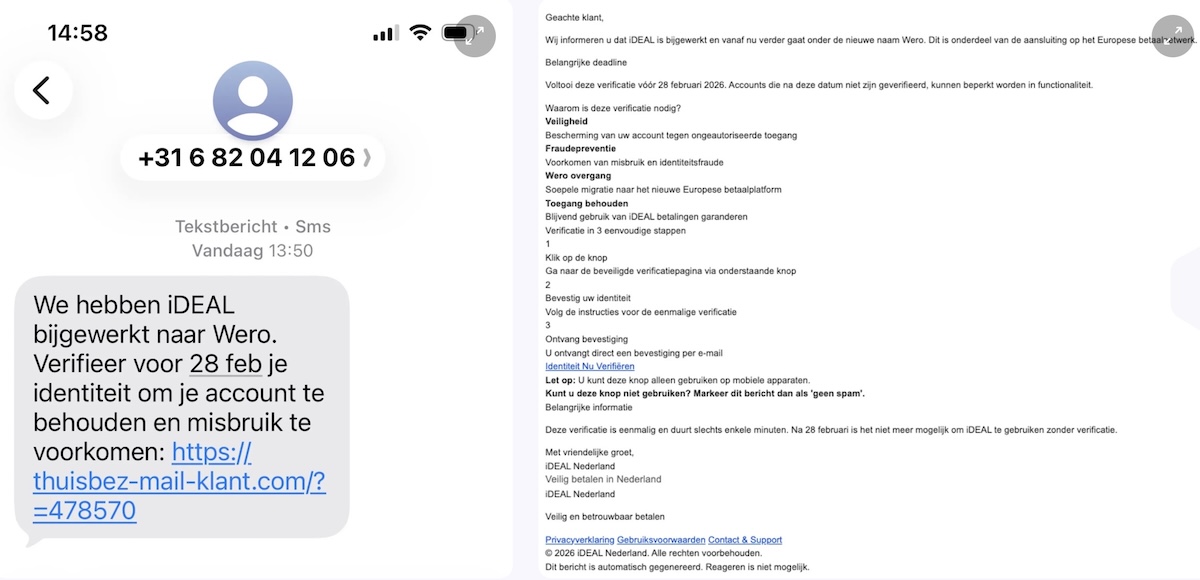The image size is (1200, 580).
Task: Open the Gebruiksvoorwaarden link
Action: pyautogui.click(x=660, y=539)
